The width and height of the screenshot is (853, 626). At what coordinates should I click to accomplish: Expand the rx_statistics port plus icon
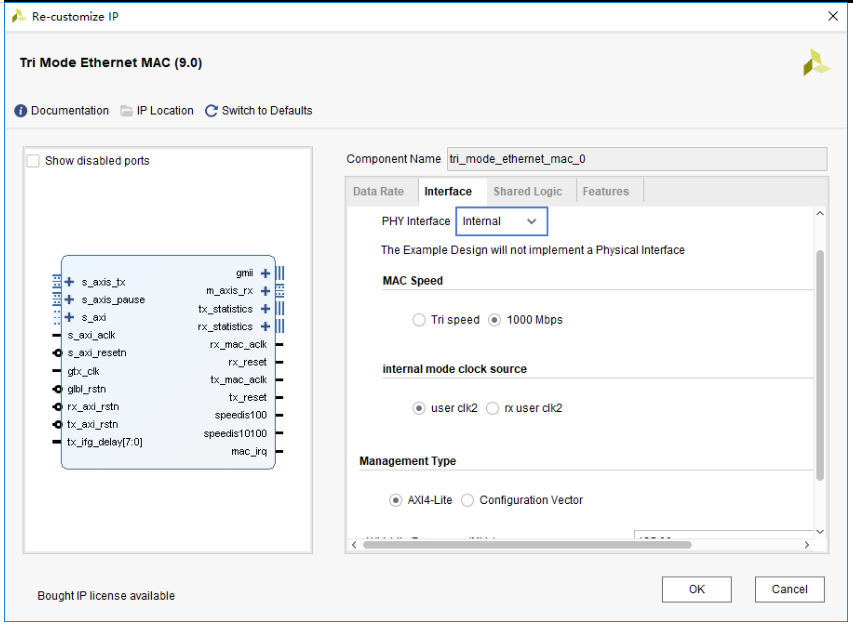[265, 326]
